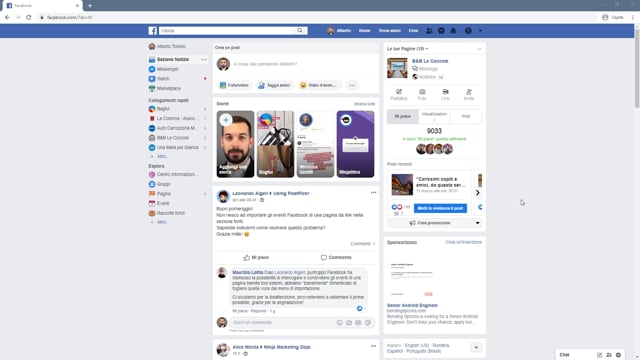Open B&B Le Coccole page link
The width and height of the screenshot is (640, 360).
point(430,61)
